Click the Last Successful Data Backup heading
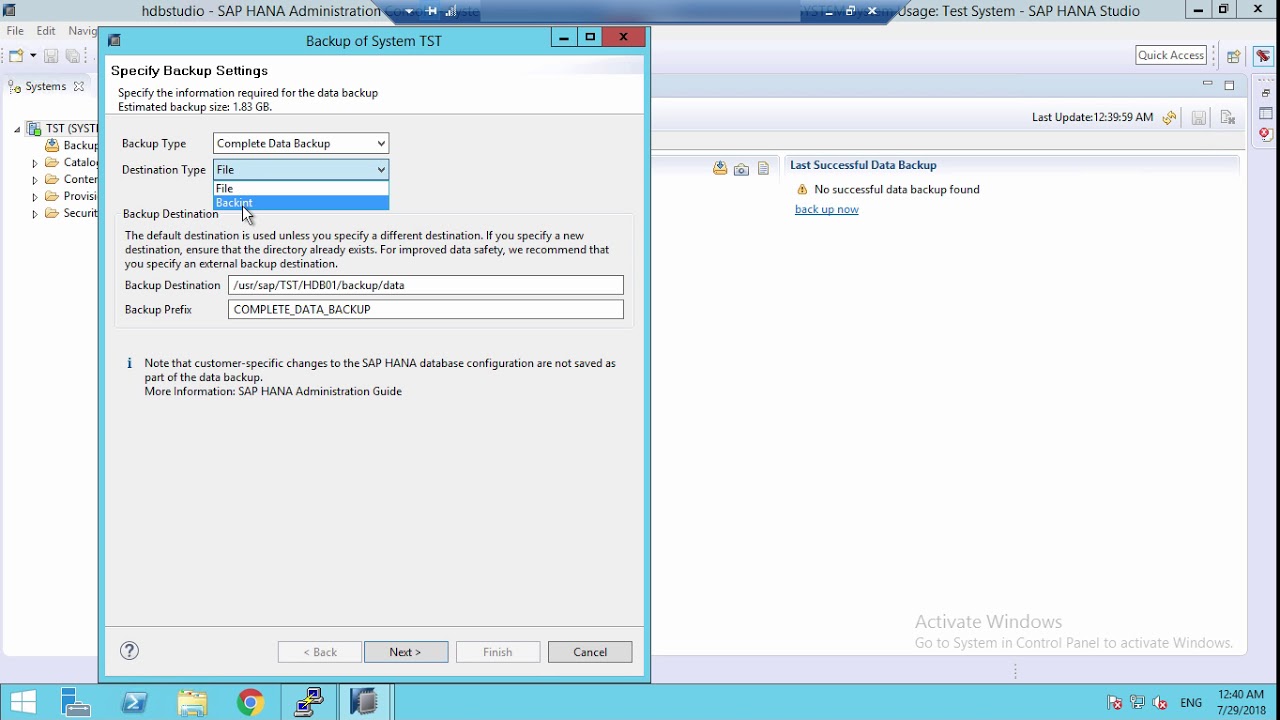Screen dimensions: 1280x720 863,165
